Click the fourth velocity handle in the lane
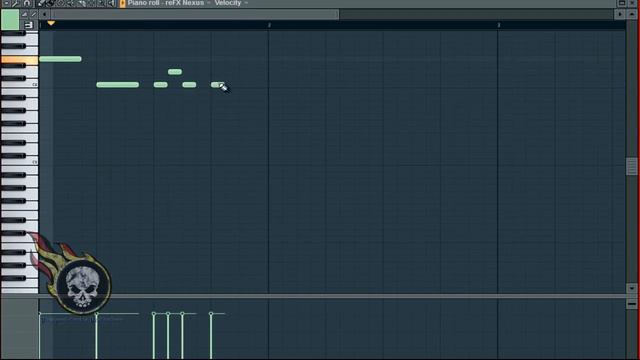The width and height of the screenshot is (640, 360). [168, 313]
